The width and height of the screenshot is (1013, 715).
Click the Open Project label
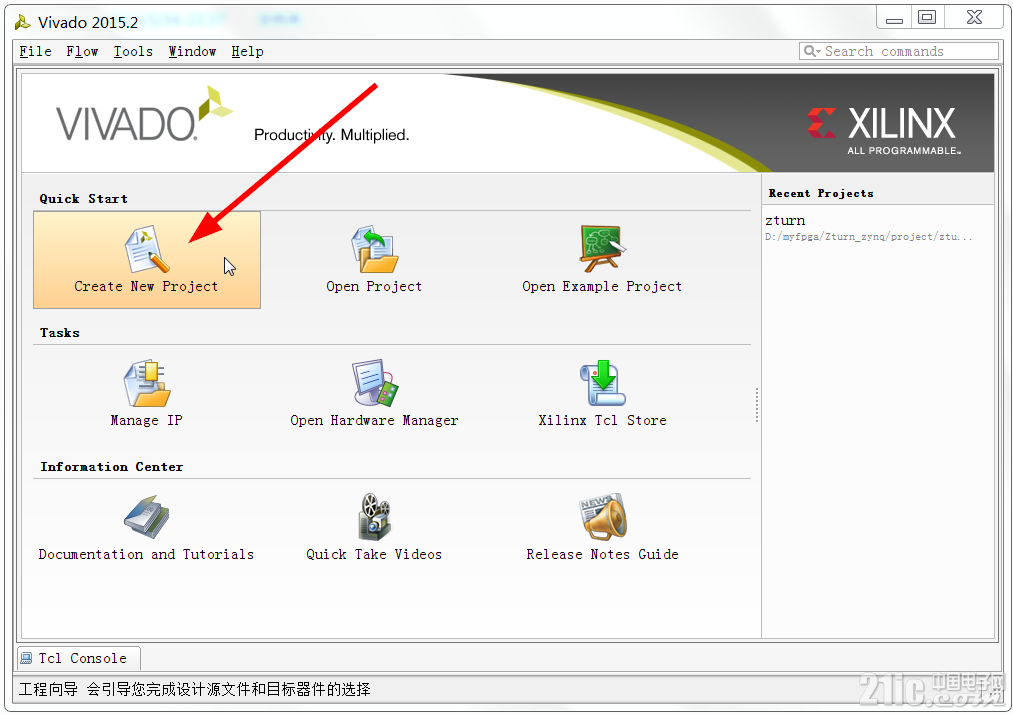click(374, 286)
